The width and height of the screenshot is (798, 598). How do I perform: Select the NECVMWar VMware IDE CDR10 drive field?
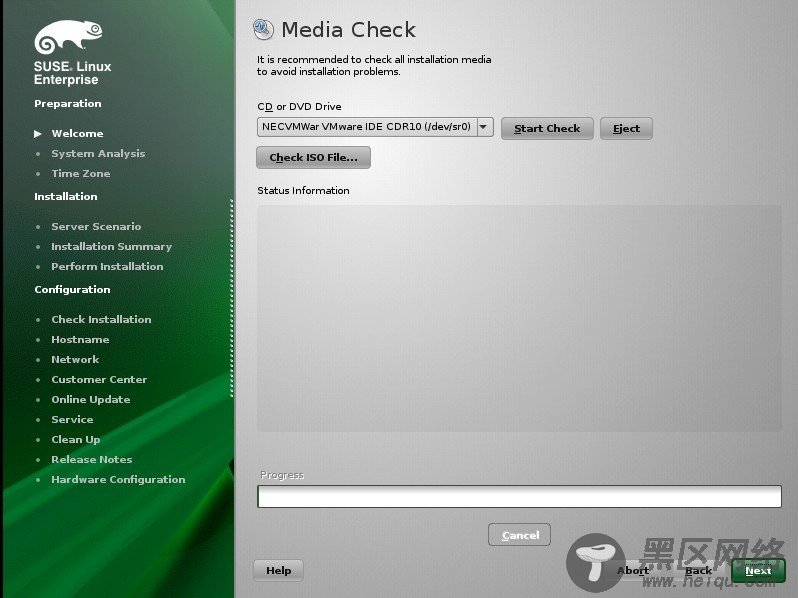pyautogui.click(x=375, y=127)
